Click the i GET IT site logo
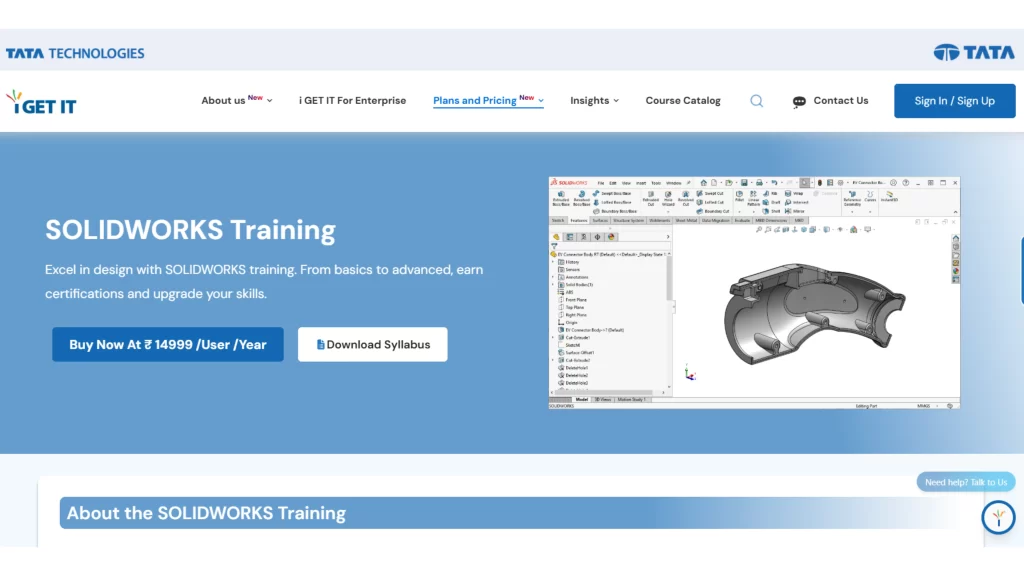 (41, 103)
